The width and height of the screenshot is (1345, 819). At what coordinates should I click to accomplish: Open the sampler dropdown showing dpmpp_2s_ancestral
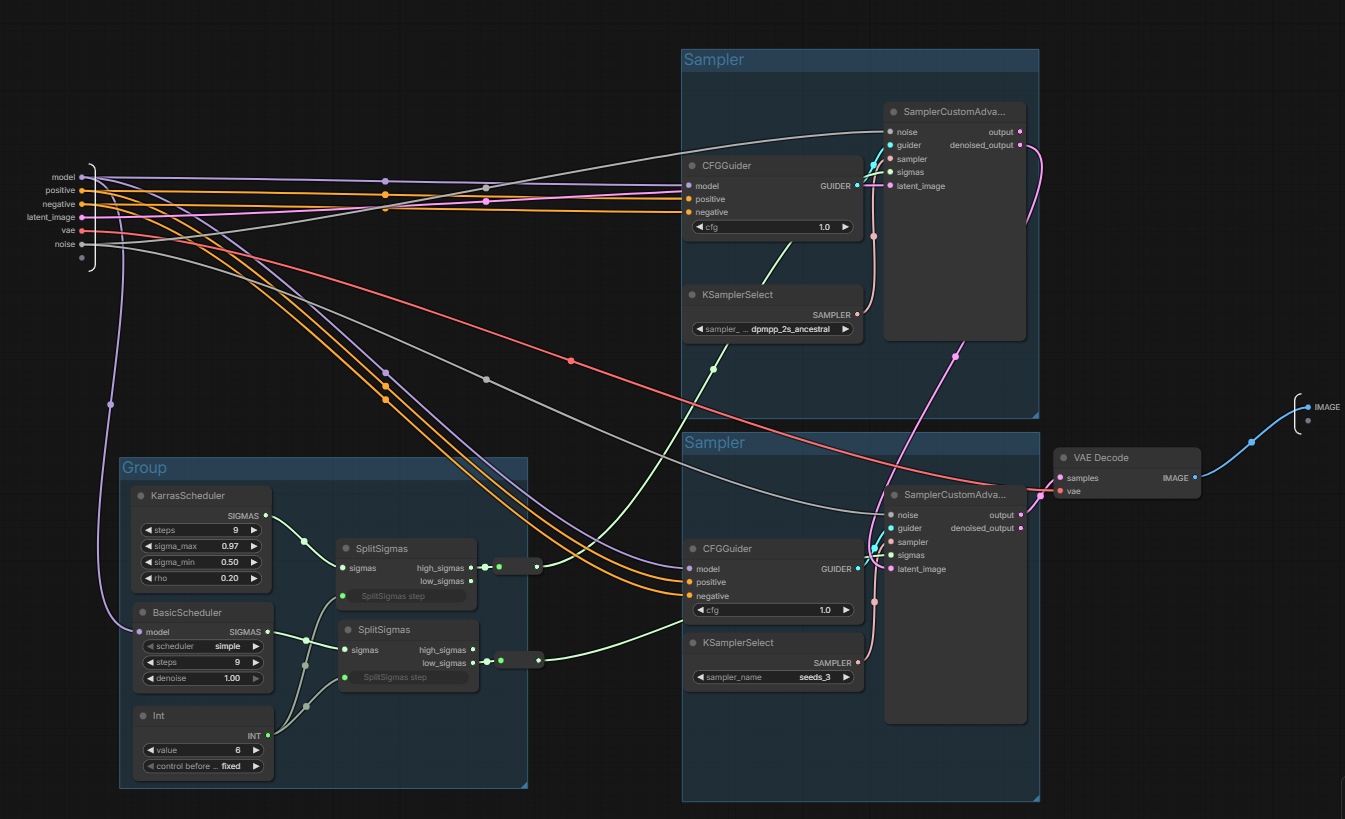point(773,329)
